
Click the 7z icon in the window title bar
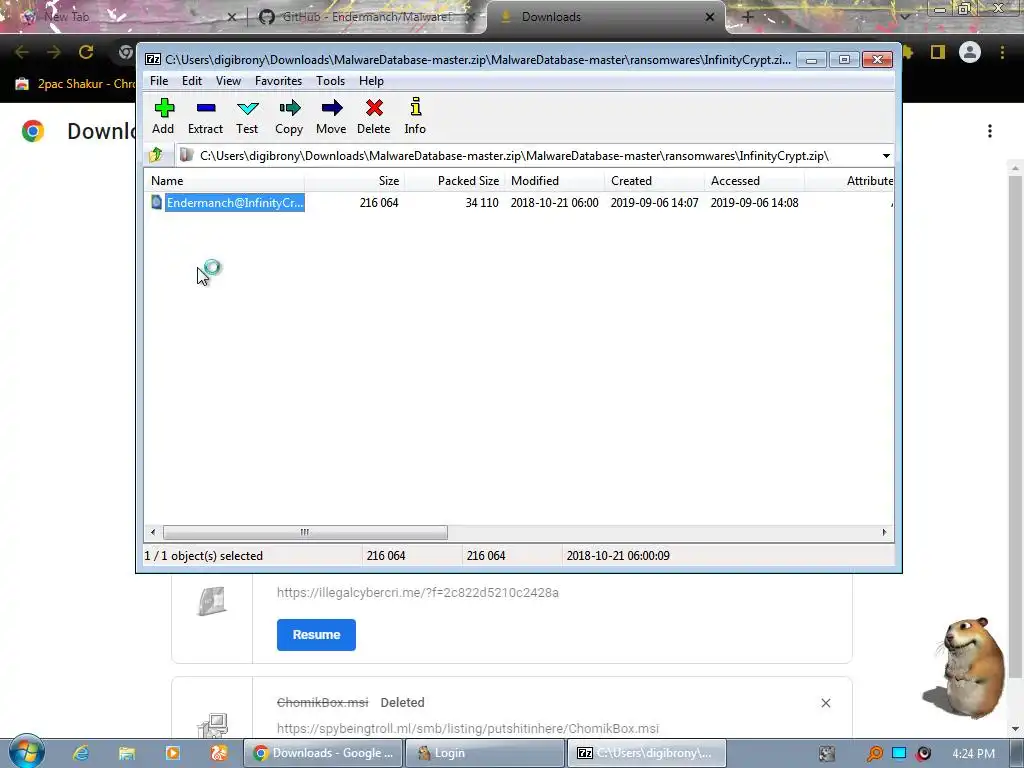pyautogui.click(x=153, y=59)
